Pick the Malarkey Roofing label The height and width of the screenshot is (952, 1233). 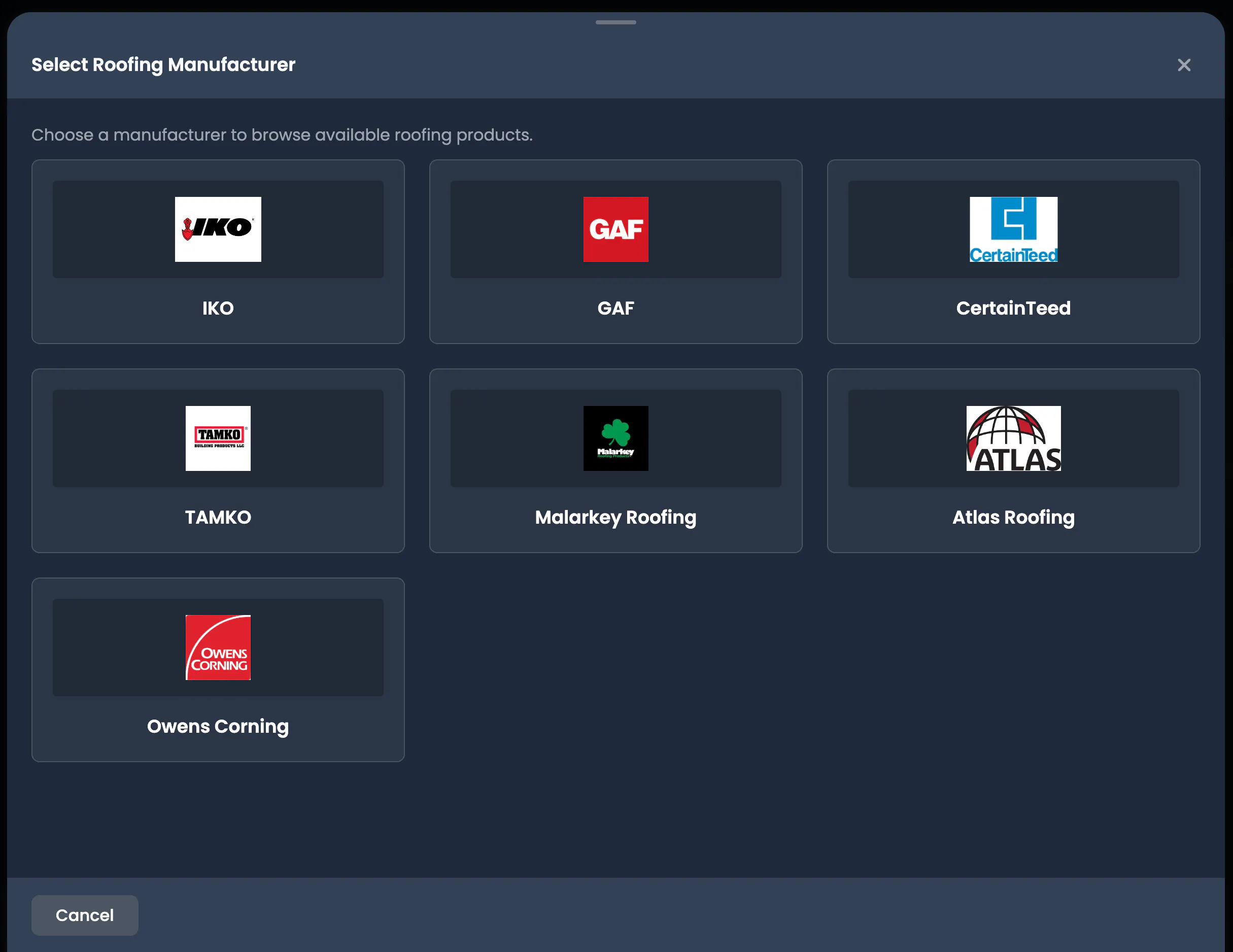point(615,518)
